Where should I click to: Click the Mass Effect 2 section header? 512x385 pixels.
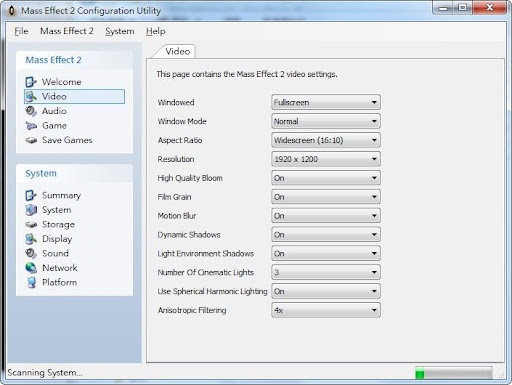point(53,60)
